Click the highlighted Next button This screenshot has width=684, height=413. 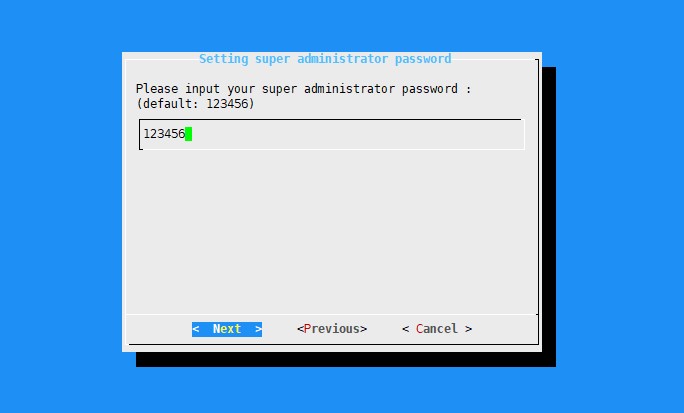[227, 329]
